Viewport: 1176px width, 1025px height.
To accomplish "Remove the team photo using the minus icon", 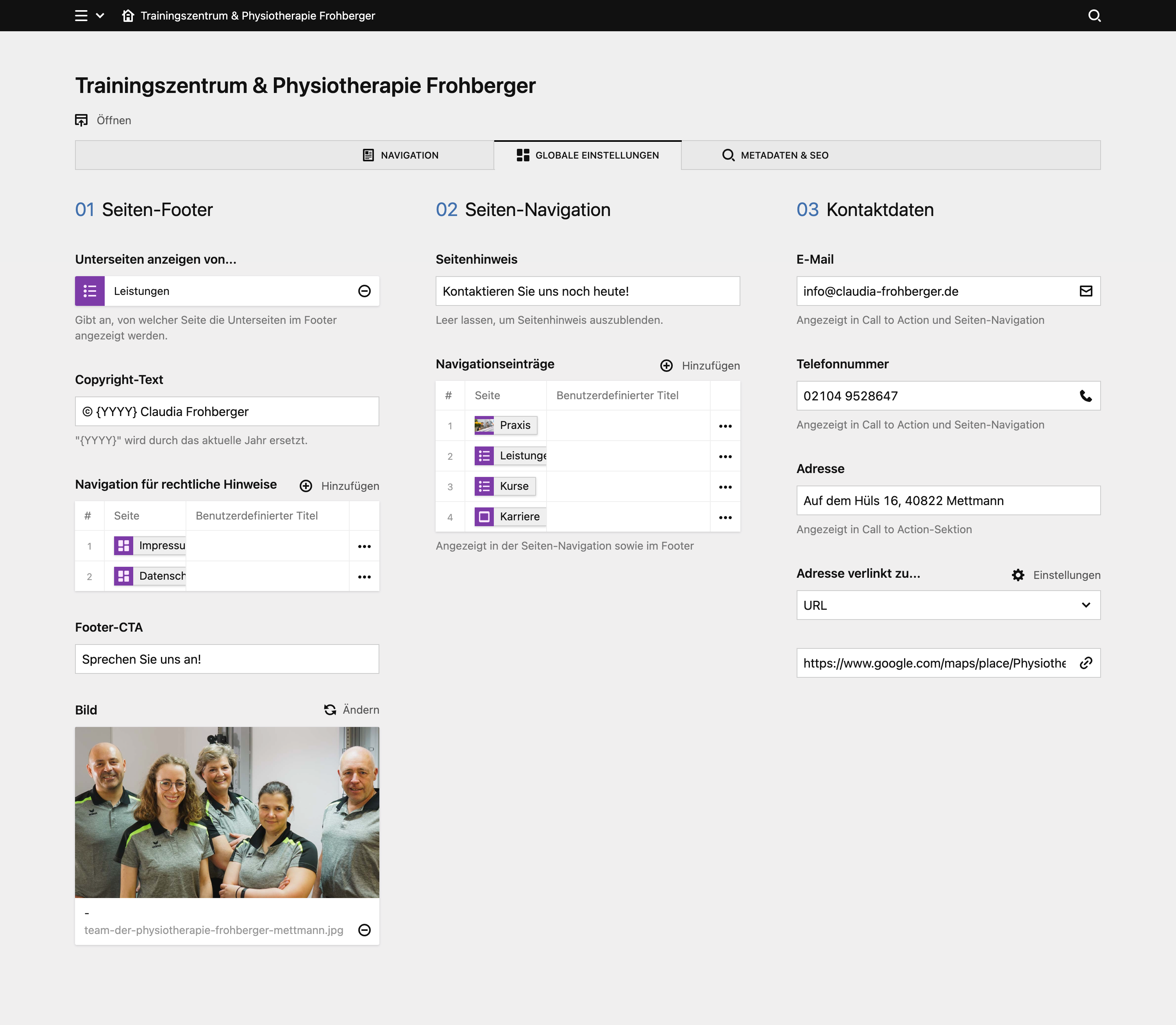I will tap(365, 930).
